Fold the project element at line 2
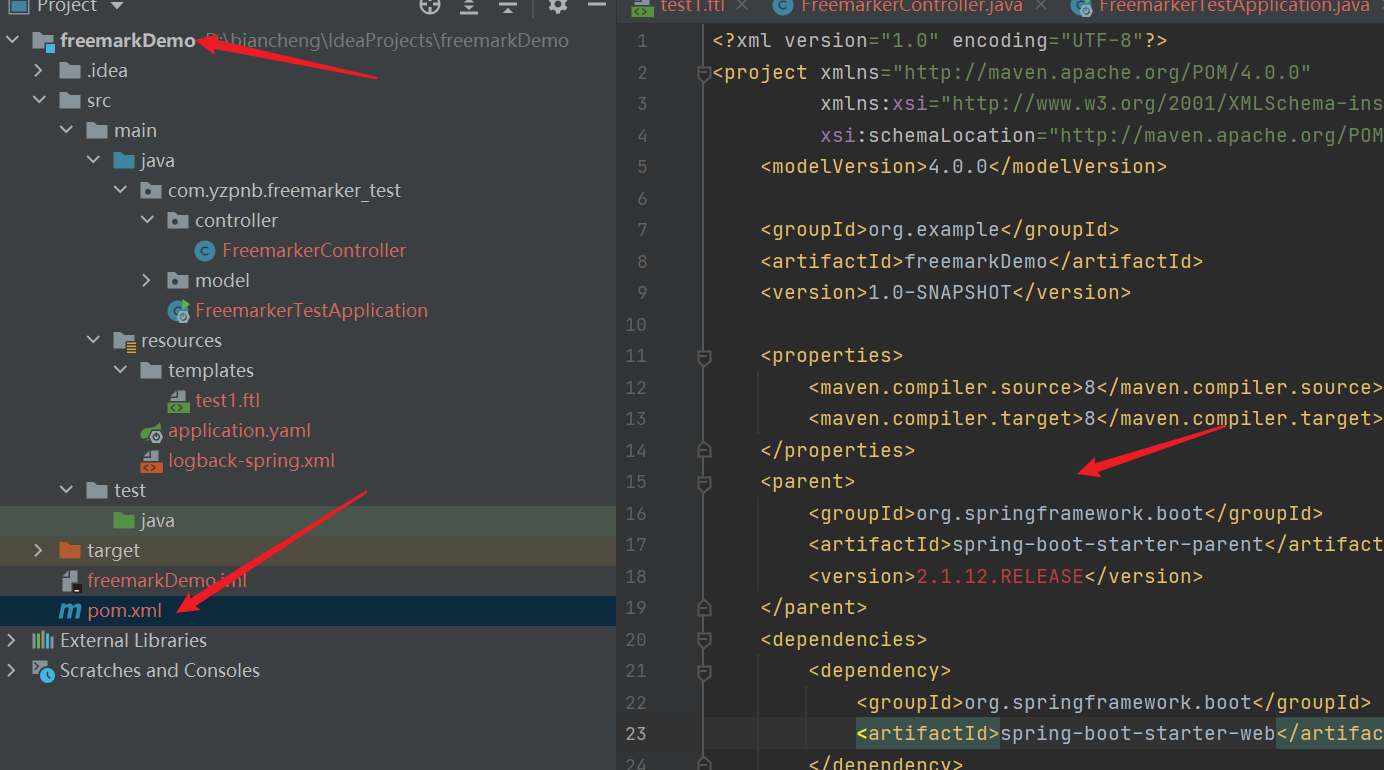Image resolution: width=1384 pixels, height=770 pixels. pos(704,73)
